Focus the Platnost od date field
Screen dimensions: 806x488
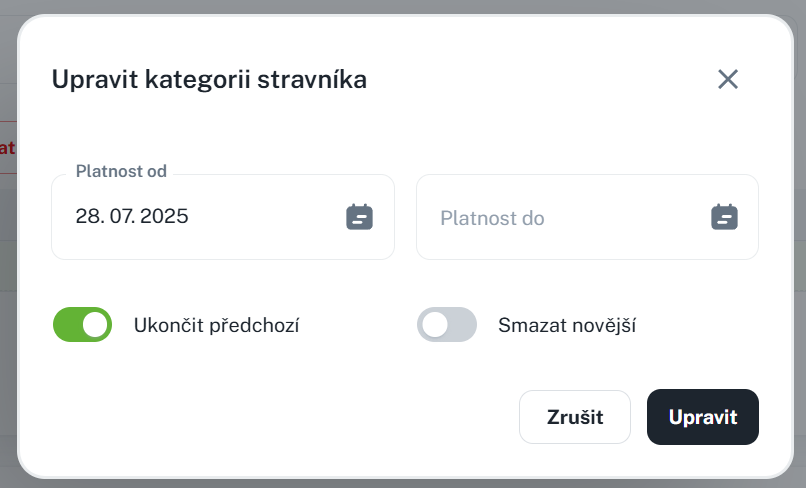tap(200, 217)
